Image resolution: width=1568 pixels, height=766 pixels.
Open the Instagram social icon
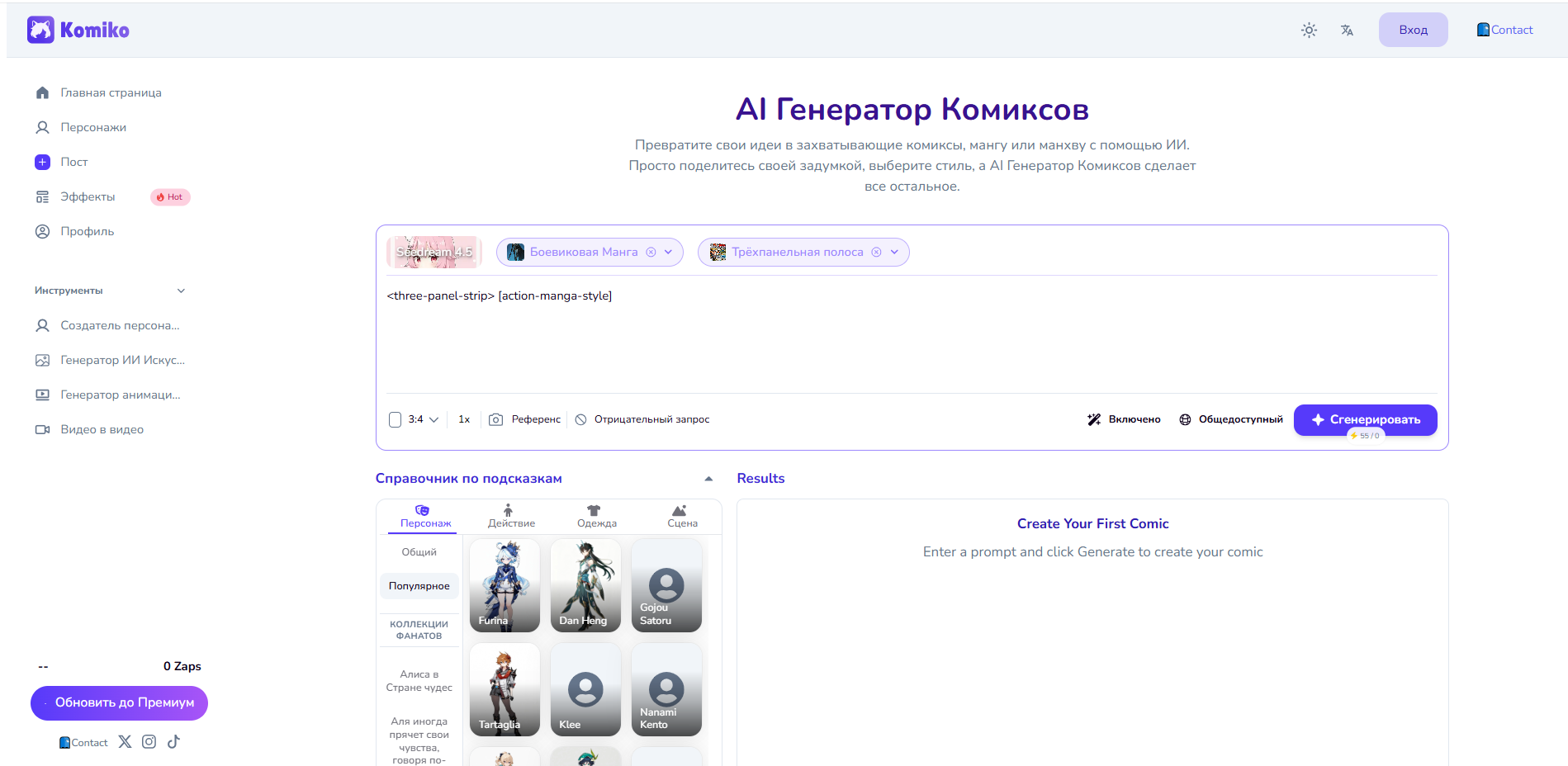click(149, 741)
